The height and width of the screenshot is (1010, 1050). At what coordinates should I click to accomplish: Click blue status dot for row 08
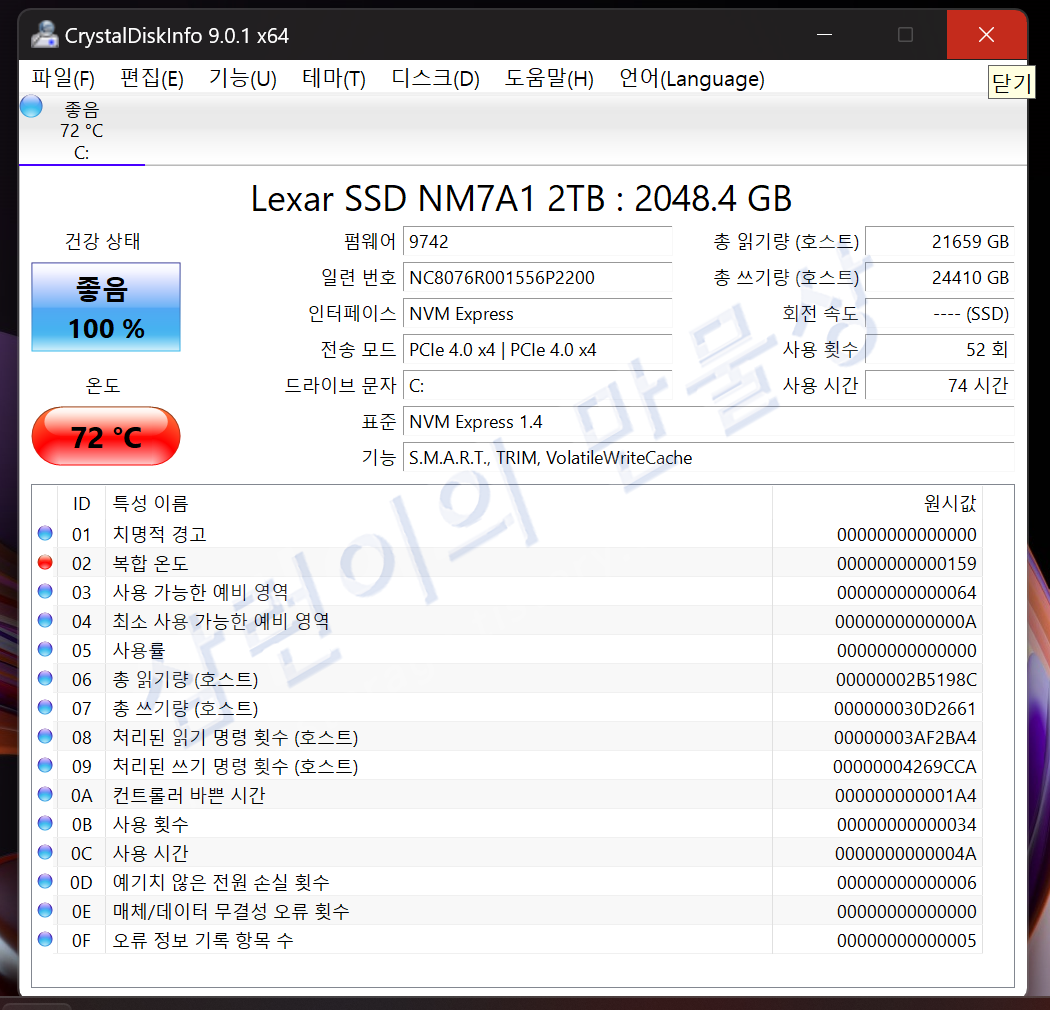pyautogui.click(x=45, y=736)
